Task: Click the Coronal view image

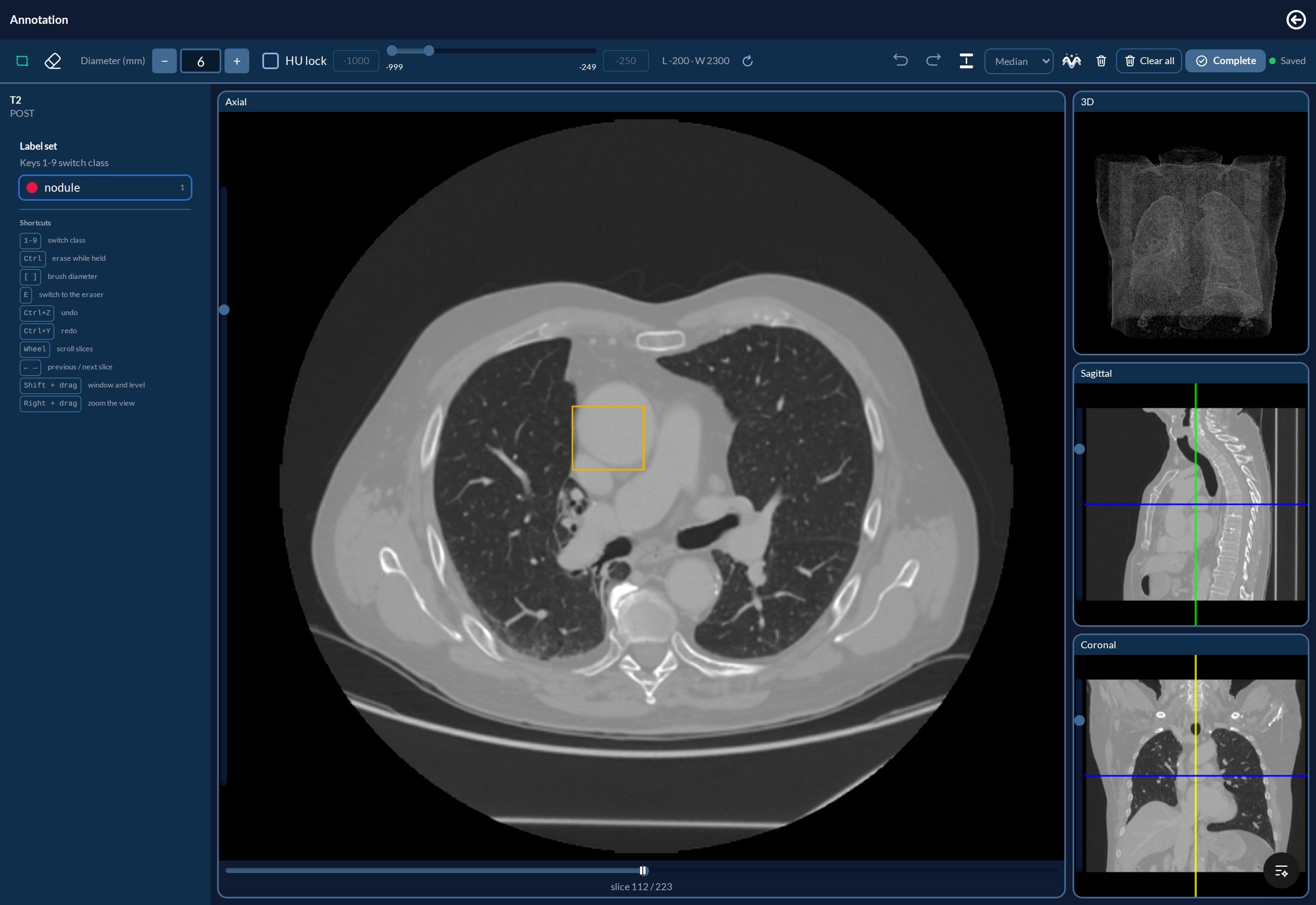Action: 1191,775
